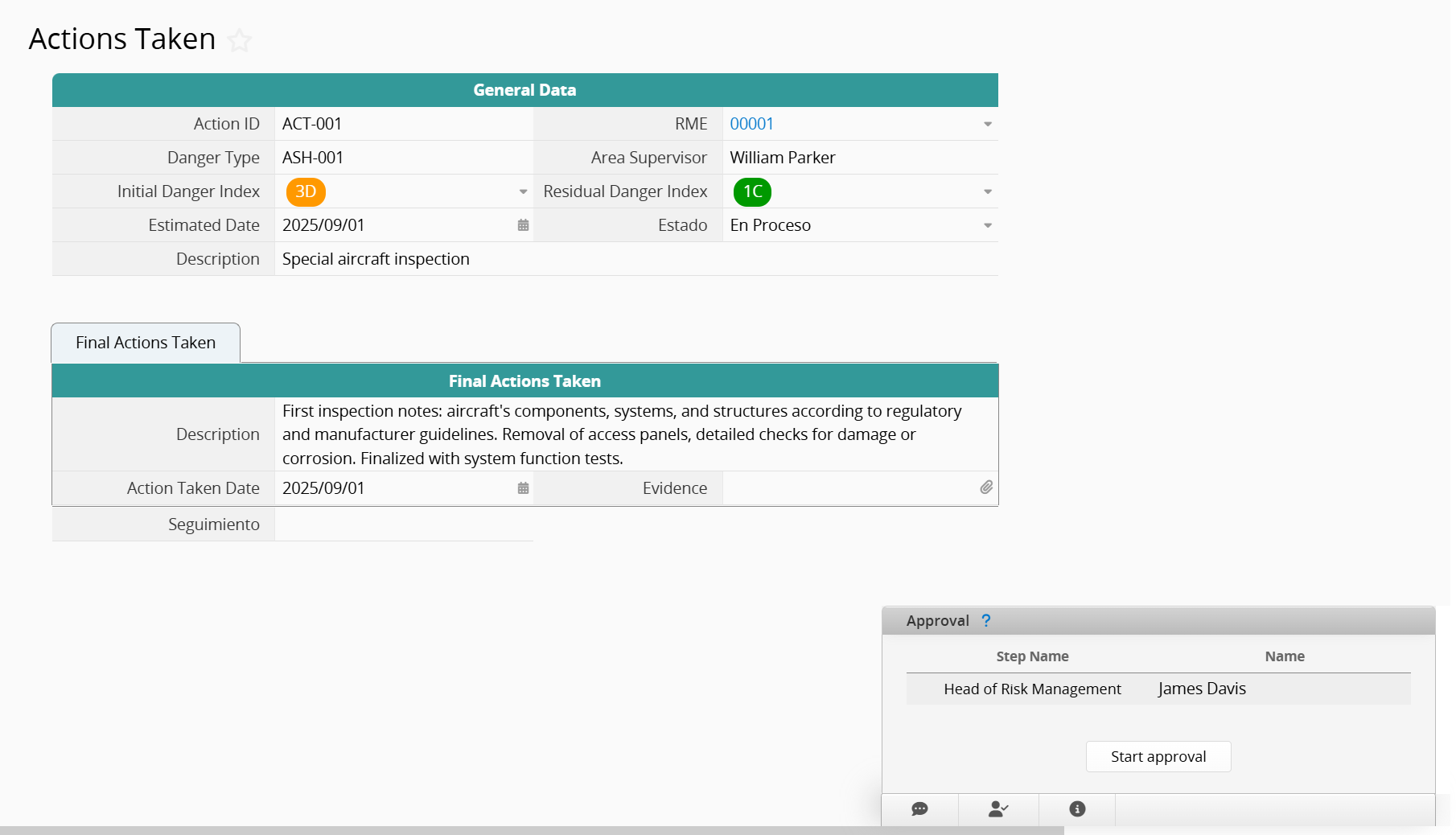Open the Estimated Date calendar picker
This screenshot has width=1456, height=835.
click(523, 225)
